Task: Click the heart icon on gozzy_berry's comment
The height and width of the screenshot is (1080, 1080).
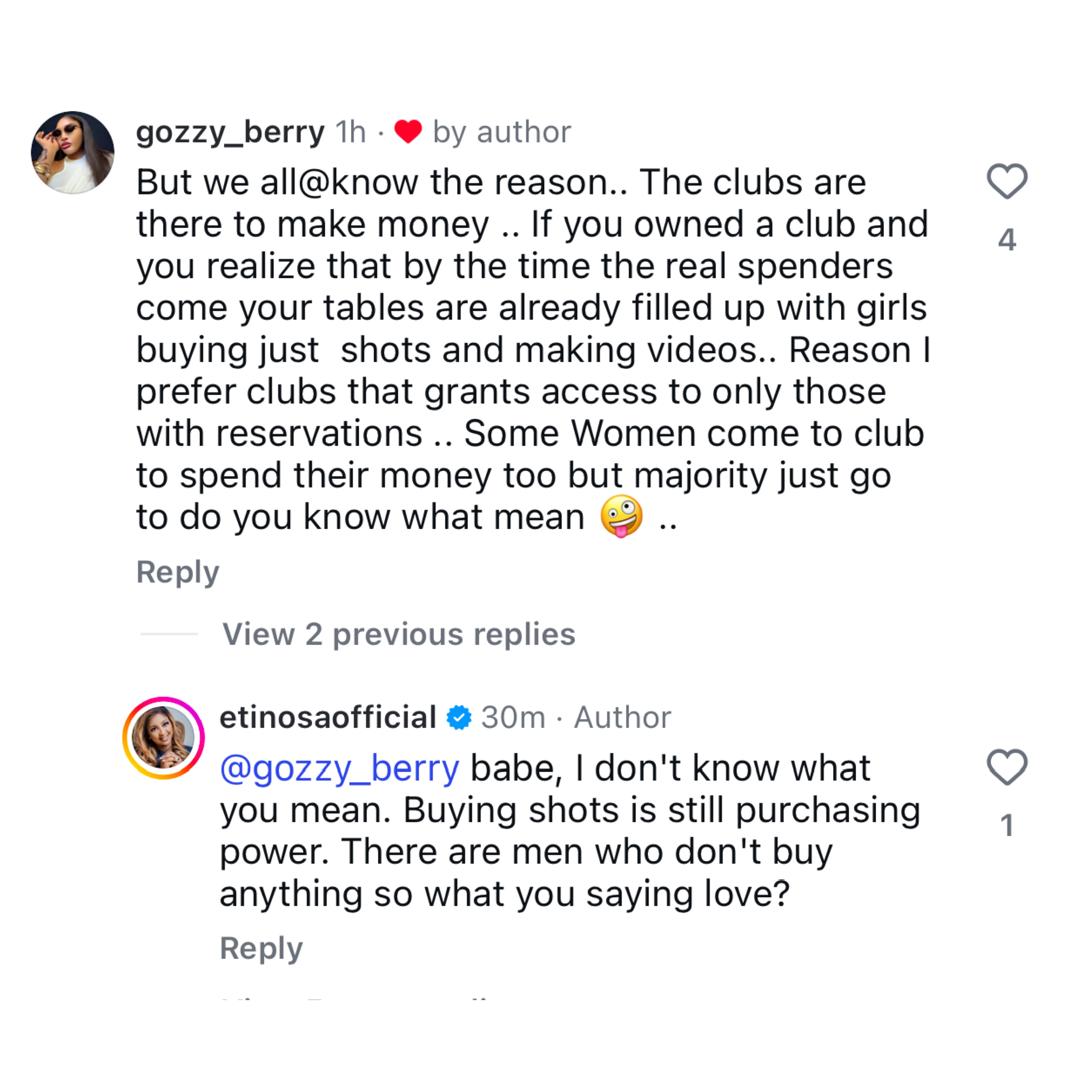Action: pos(1007,181)
